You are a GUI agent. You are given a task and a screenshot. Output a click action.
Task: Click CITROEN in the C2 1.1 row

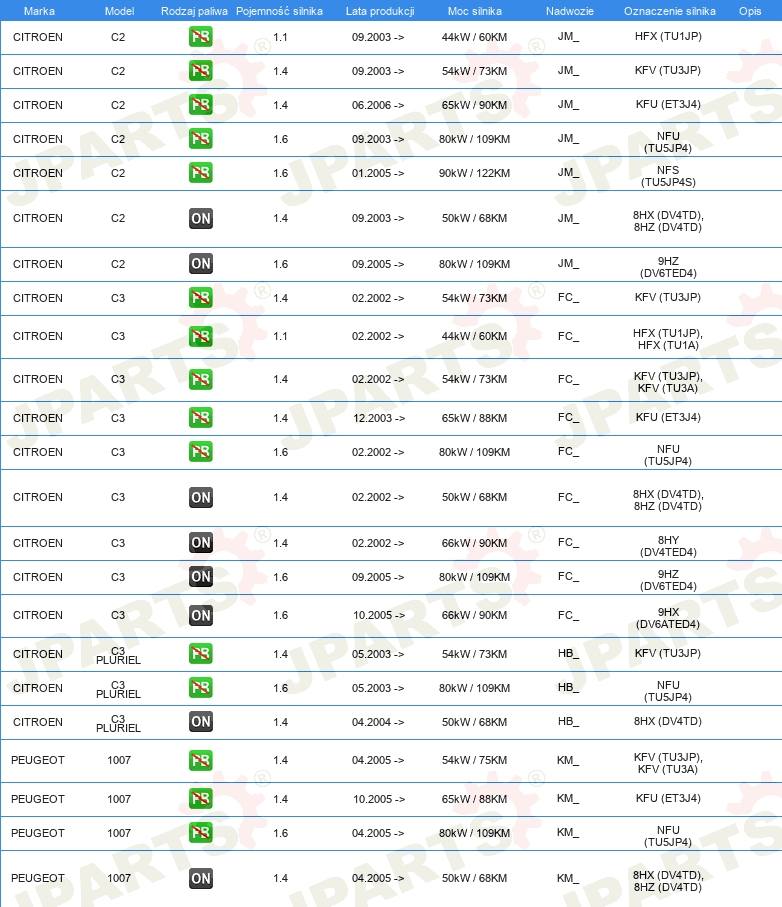click(x=38, y=37)
